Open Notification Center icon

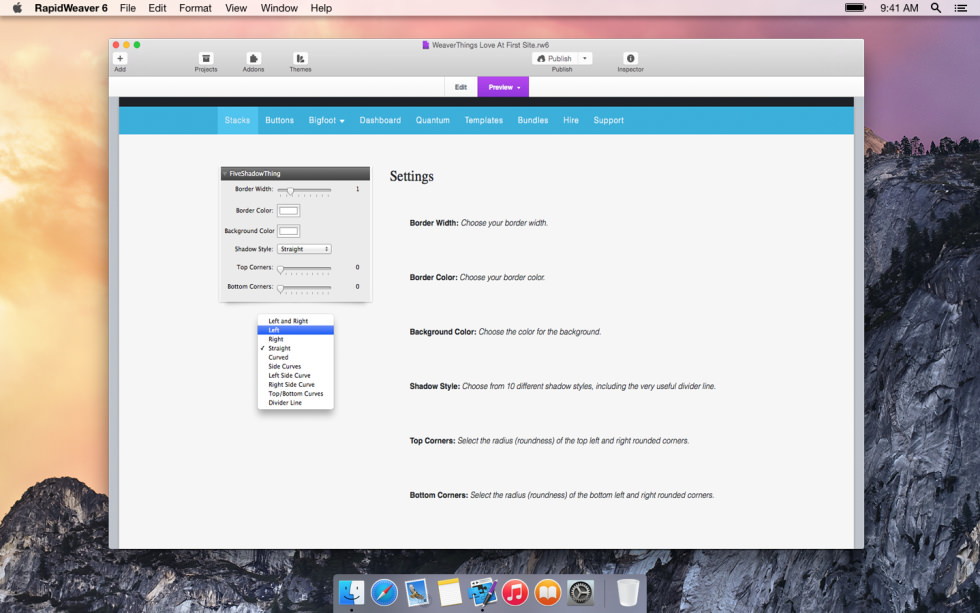pyautogui.click(x=961, y=8)
